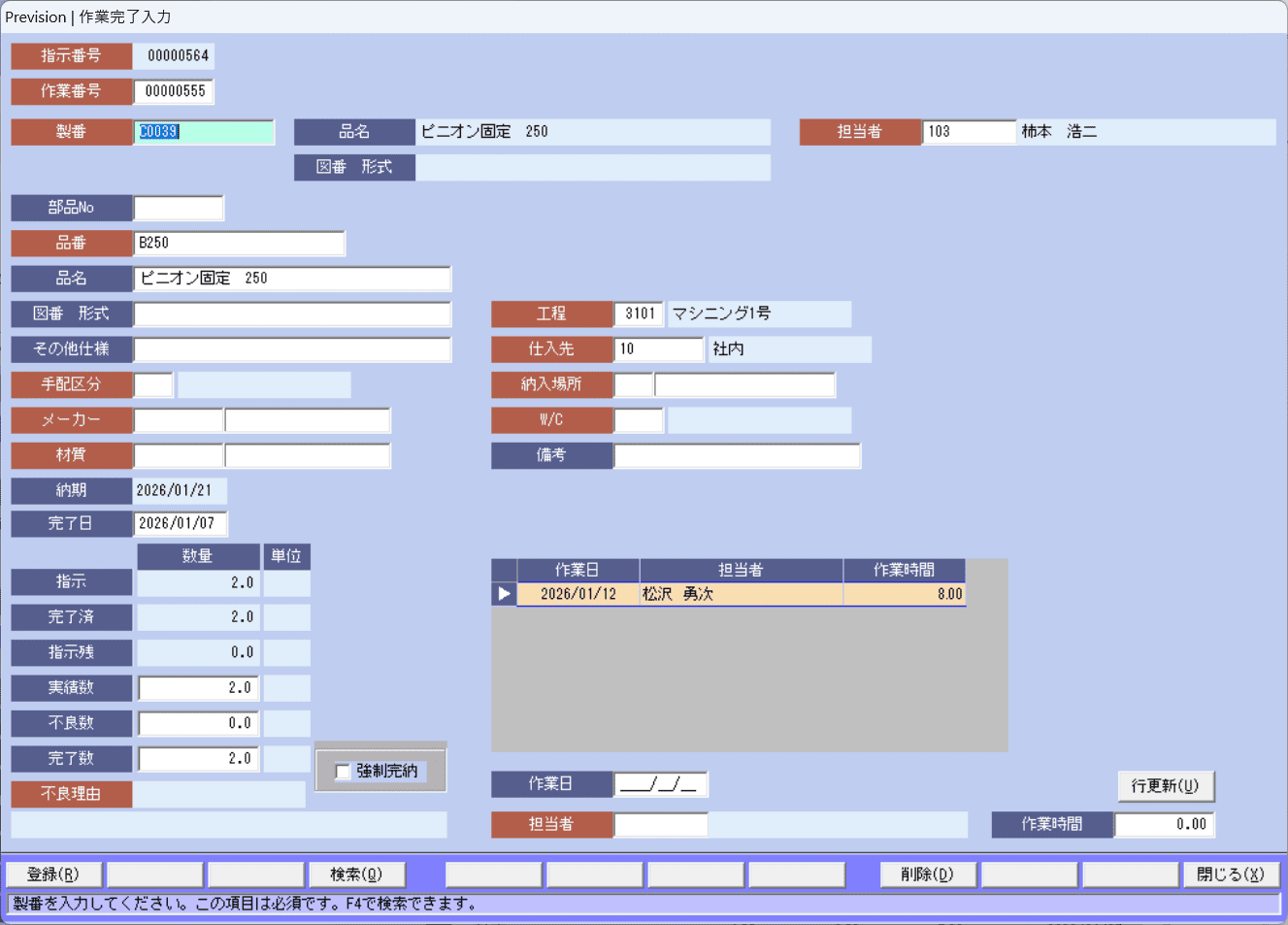This screenshot has height=925, width=1288.
Task: Click the empty 作業日 date entry field
Action: coord(660,784)
